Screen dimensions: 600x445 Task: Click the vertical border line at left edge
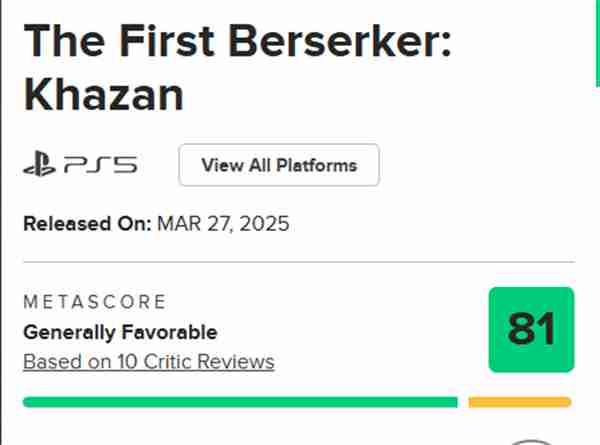coord(3,220)
